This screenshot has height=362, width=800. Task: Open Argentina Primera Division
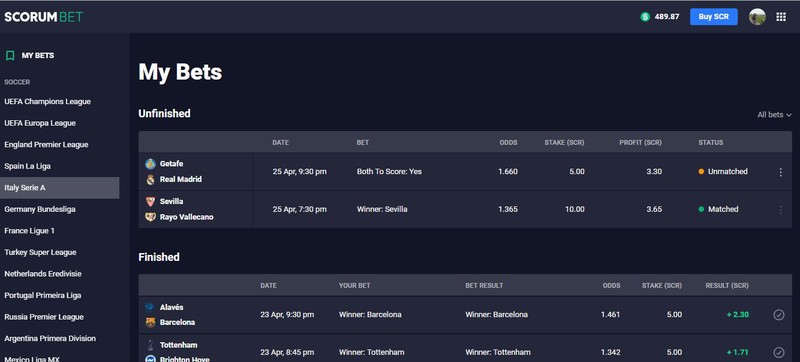(x=50, y=338)
